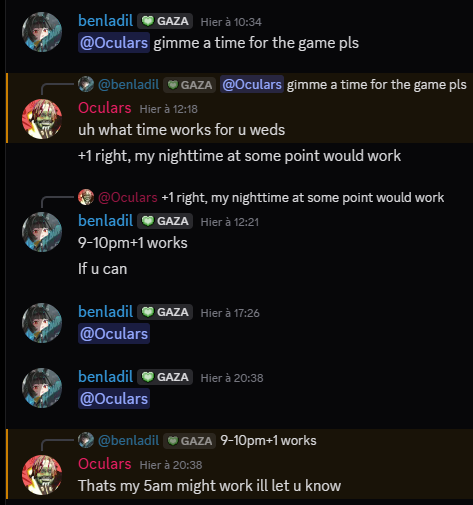Viewport: 473px width, 505px height.
Task: Click the @Oculars mention in the 10:34 message
Action: pos(114,43)
